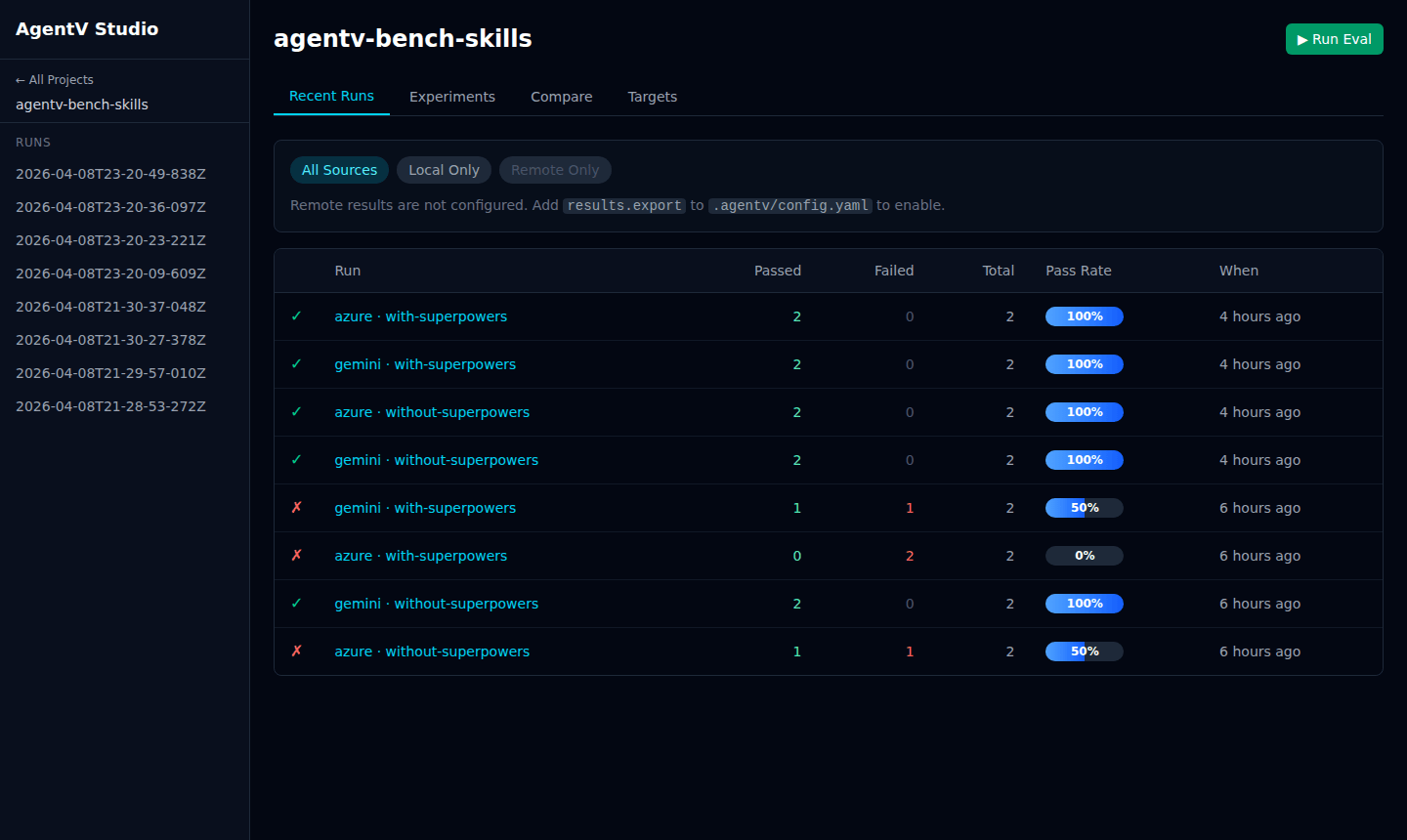The image size is (1407, 840).
Task: Click the checkmark on azure · without-superpowers row
Action: tap(297, 412)
